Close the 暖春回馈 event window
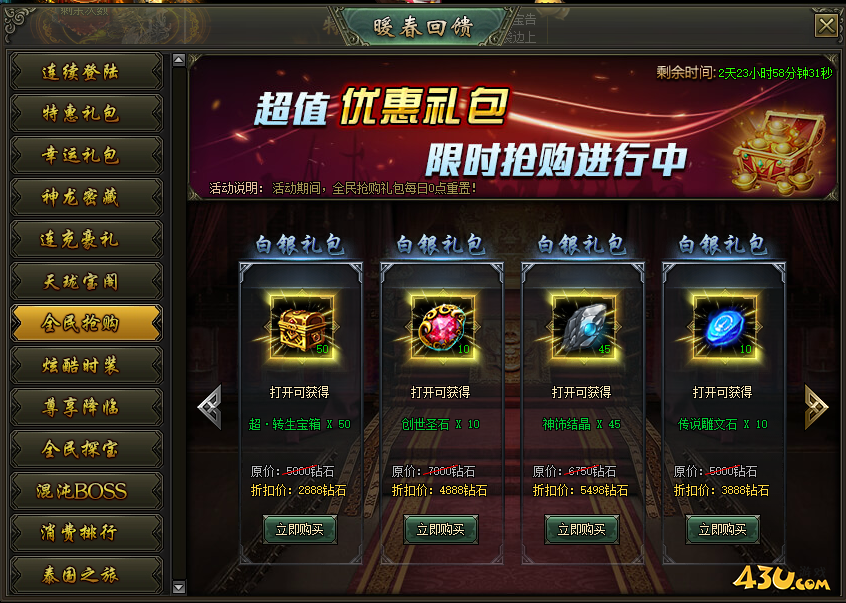Viewport: 846px width, 603px height. click(826, 25)
